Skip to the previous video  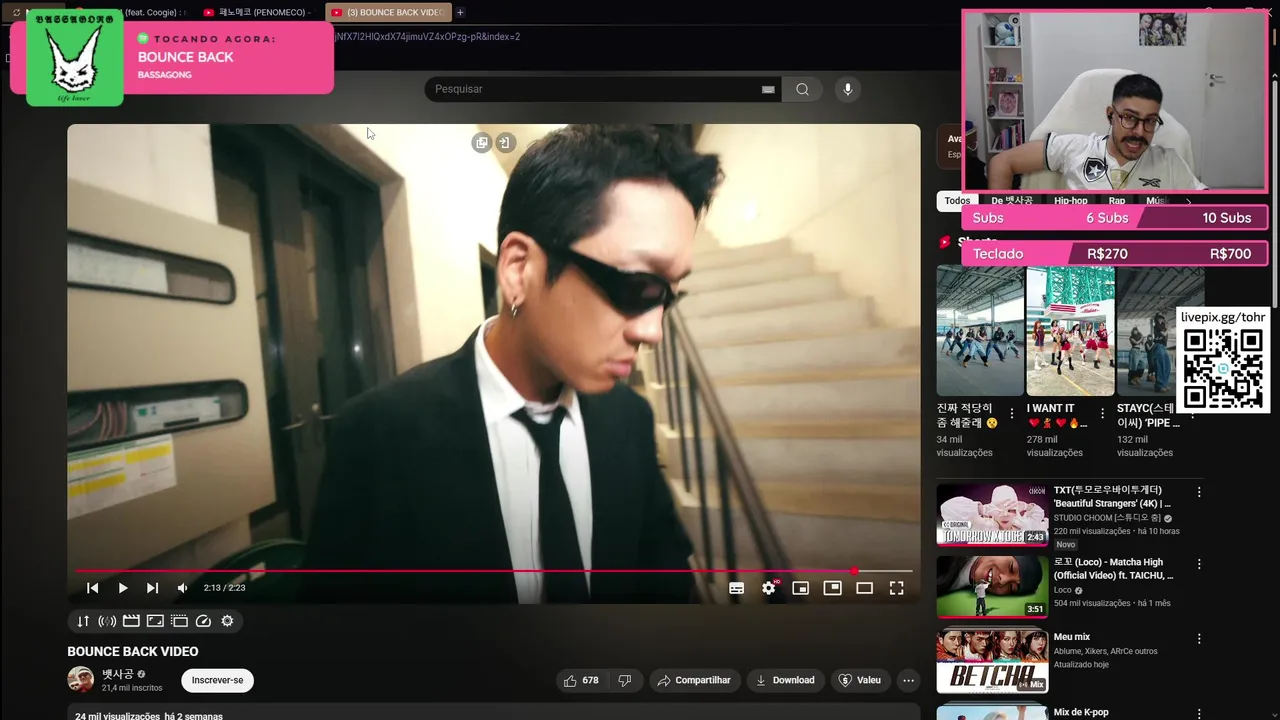click(x=92, y=588)
